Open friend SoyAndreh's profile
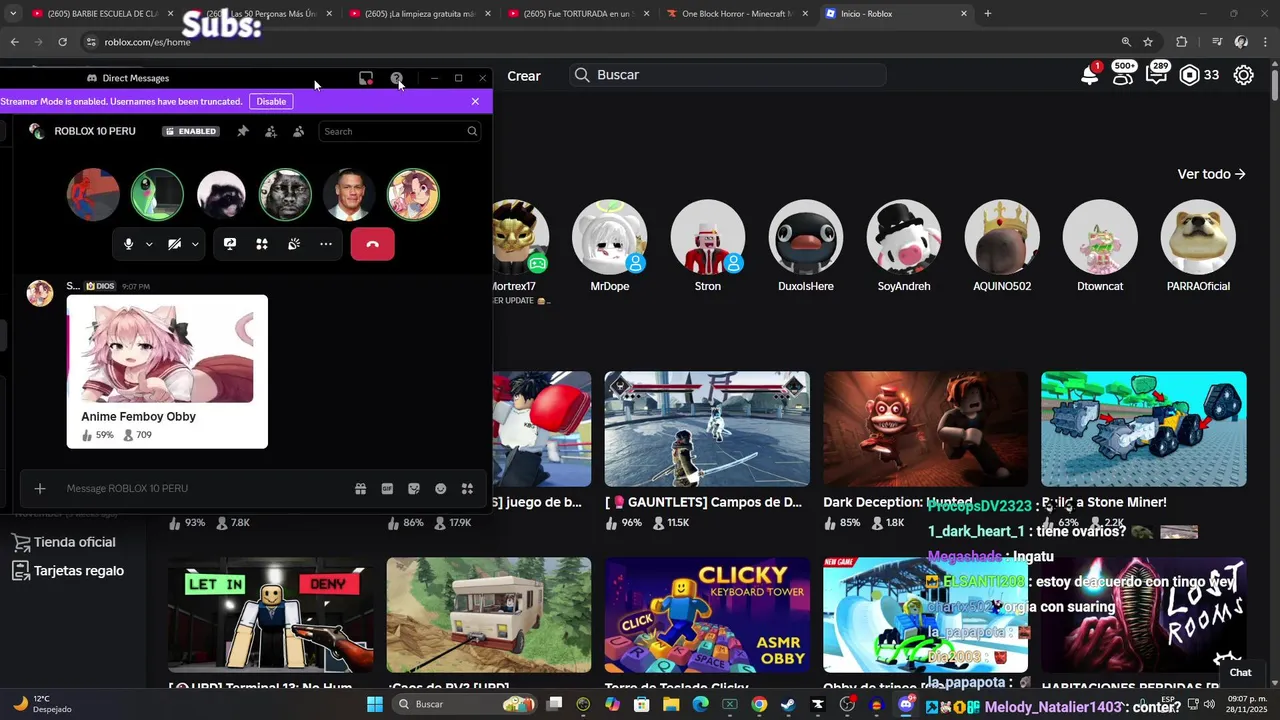The image size is (1280, 720). coord(904,246)
